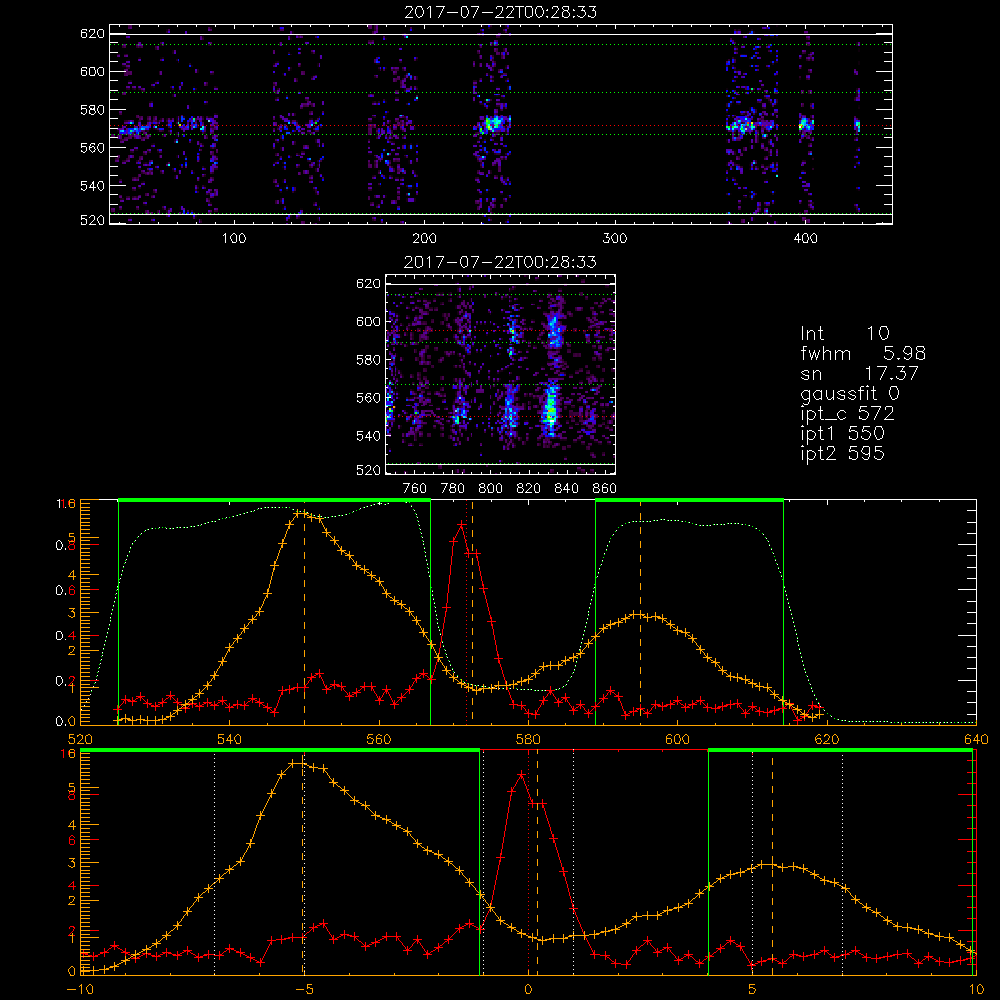Screen dimensions: 1000x1000
Task: Click x-axis label 300 on top spectrogram
Action: point(615,239)
